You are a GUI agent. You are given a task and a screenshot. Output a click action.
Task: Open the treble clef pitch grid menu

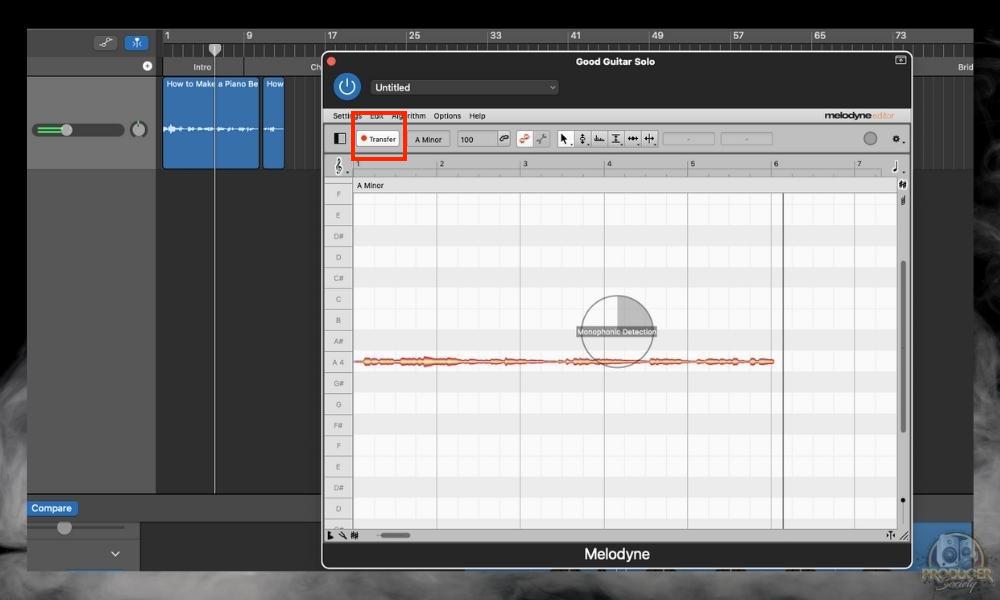[339, 166]
